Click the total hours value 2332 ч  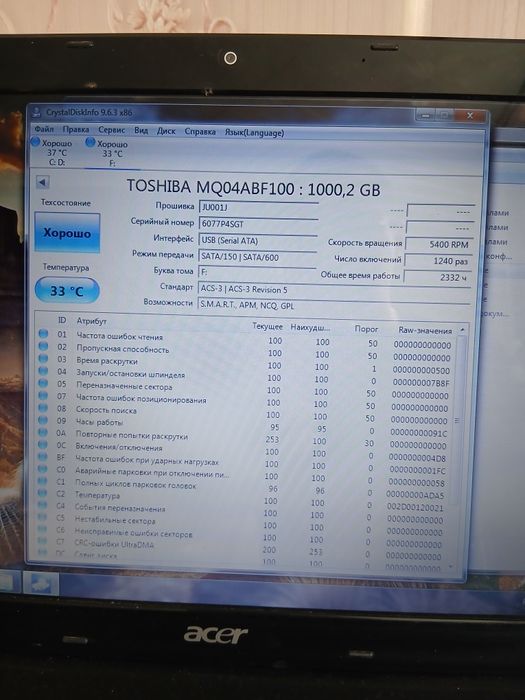[x=437, y=277]
